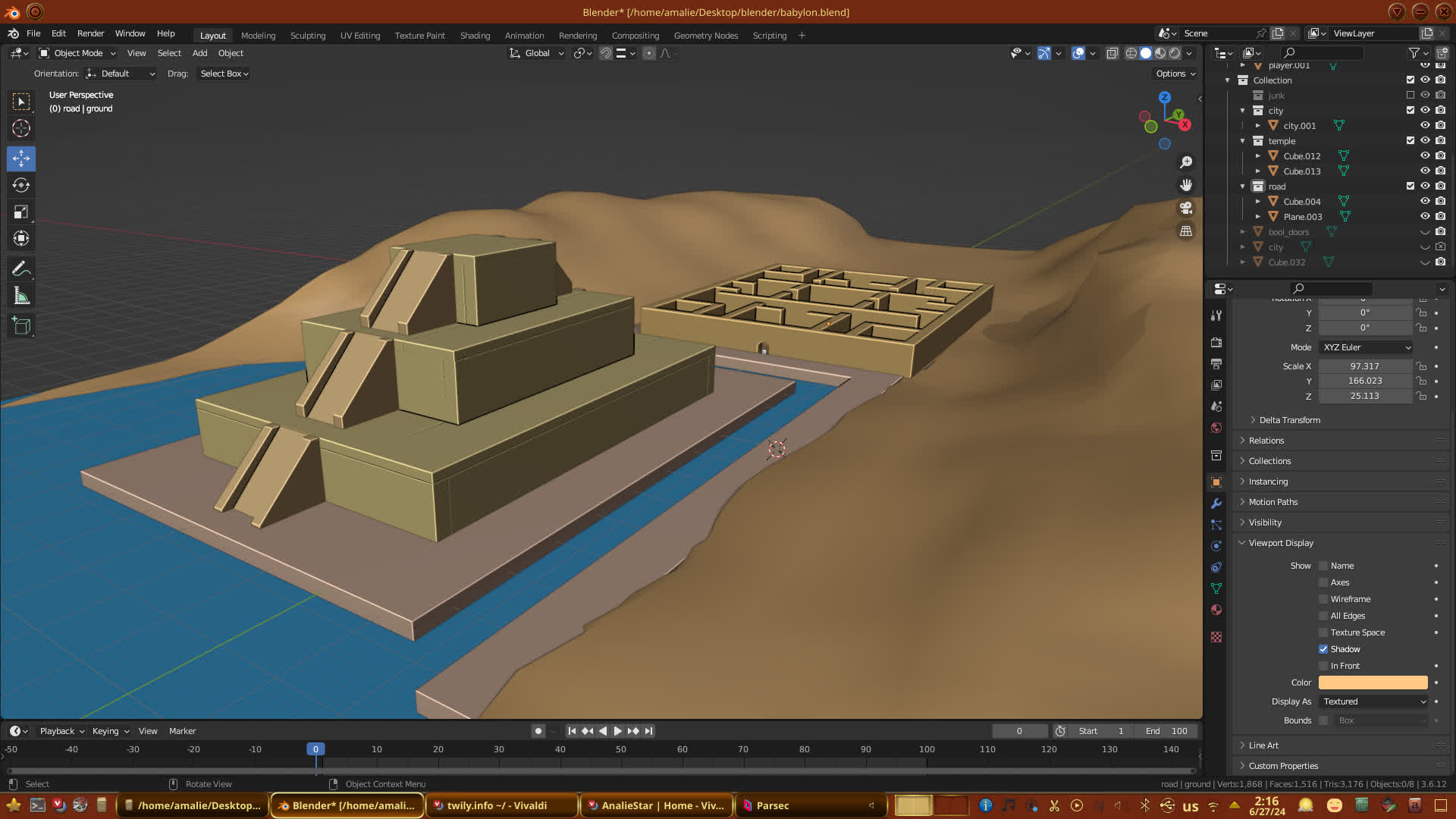Select the Scale tool
1456x819 pixels.
click(21, 212)
